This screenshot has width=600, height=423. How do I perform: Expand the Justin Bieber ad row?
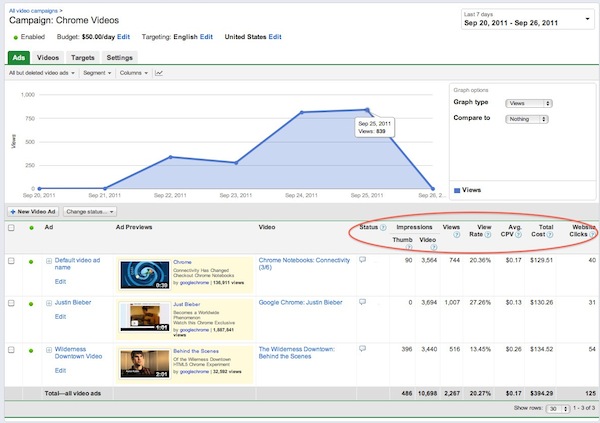tap(49, 303)
